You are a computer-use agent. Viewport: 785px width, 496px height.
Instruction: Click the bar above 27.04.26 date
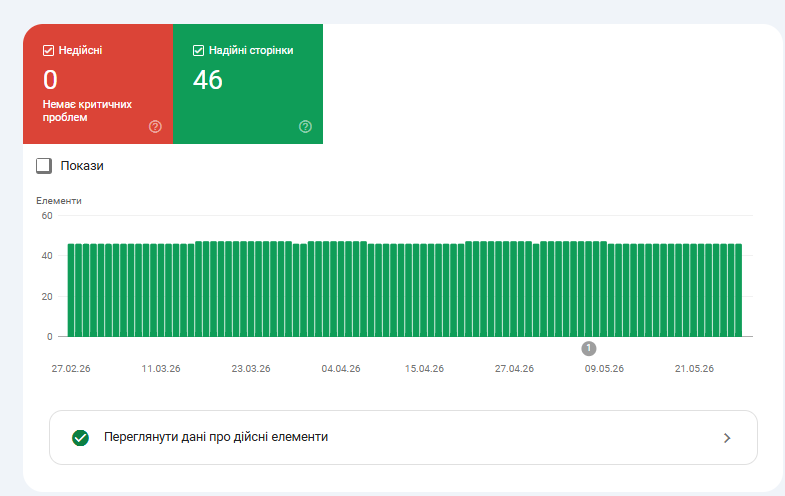[514, 289]
